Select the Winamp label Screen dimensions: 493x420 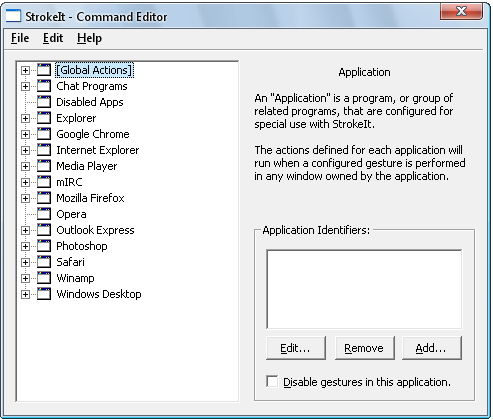pos(75,278)
